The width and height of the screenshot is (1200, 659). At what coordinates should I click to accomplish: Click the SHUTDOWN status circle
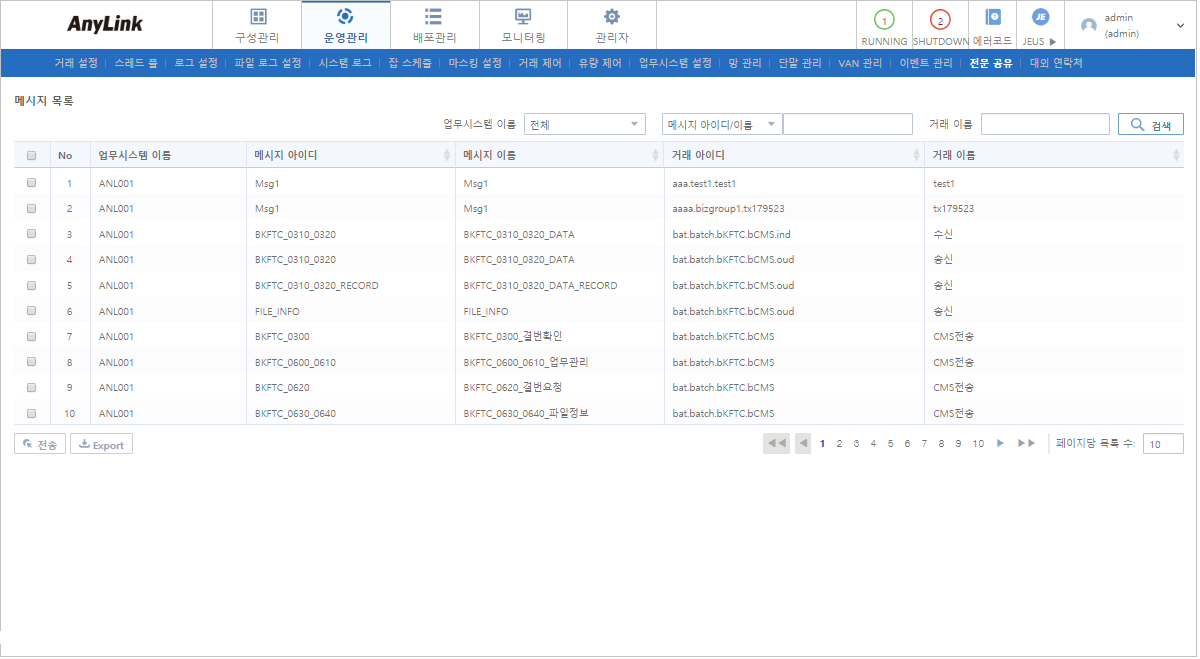click(x=940, y=20)
